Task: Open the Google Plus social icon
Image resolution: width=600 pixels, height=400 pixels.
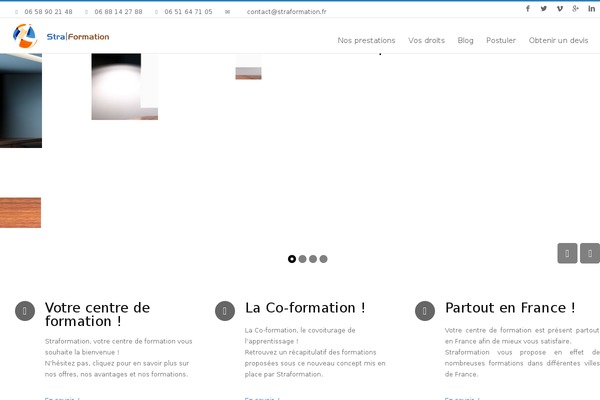Action: [x=575, y=8]
